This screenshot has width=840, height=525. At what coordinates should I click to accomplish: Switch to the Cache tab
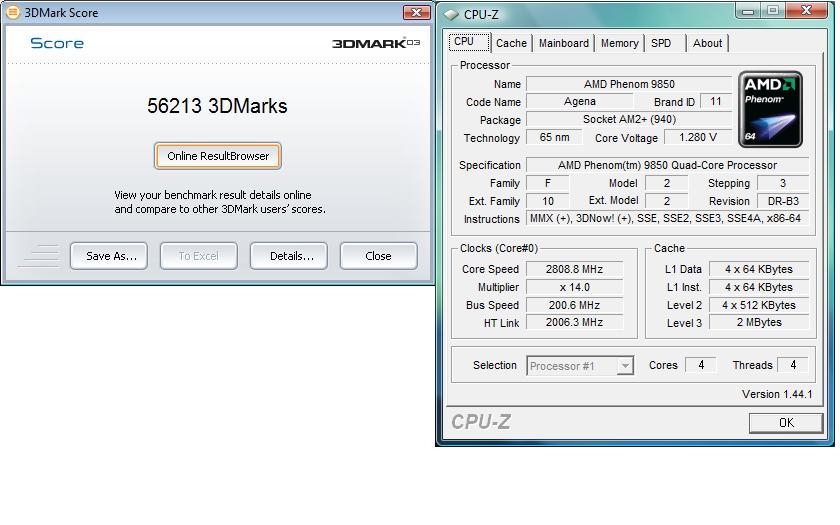511,43
